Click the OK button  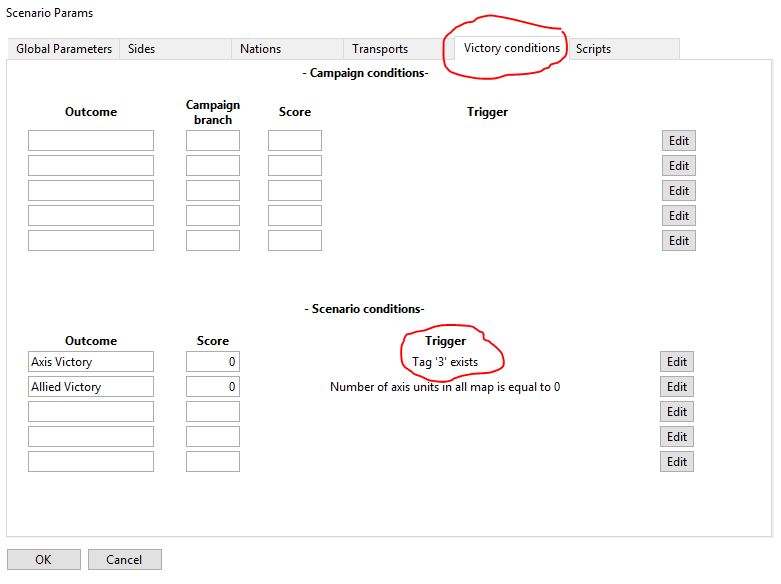pyautogui.click(x=43, y=560)
